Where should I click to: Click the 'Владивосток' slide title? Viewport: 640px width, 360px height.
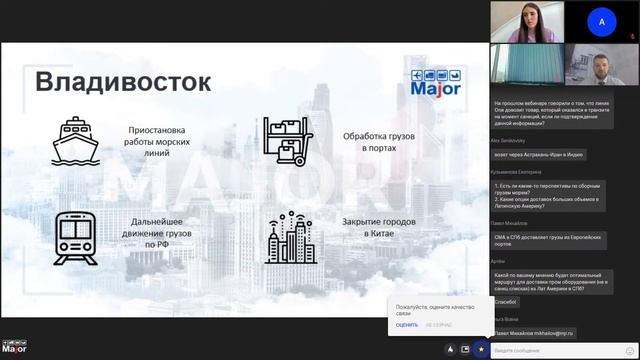[x=123, y=82]
